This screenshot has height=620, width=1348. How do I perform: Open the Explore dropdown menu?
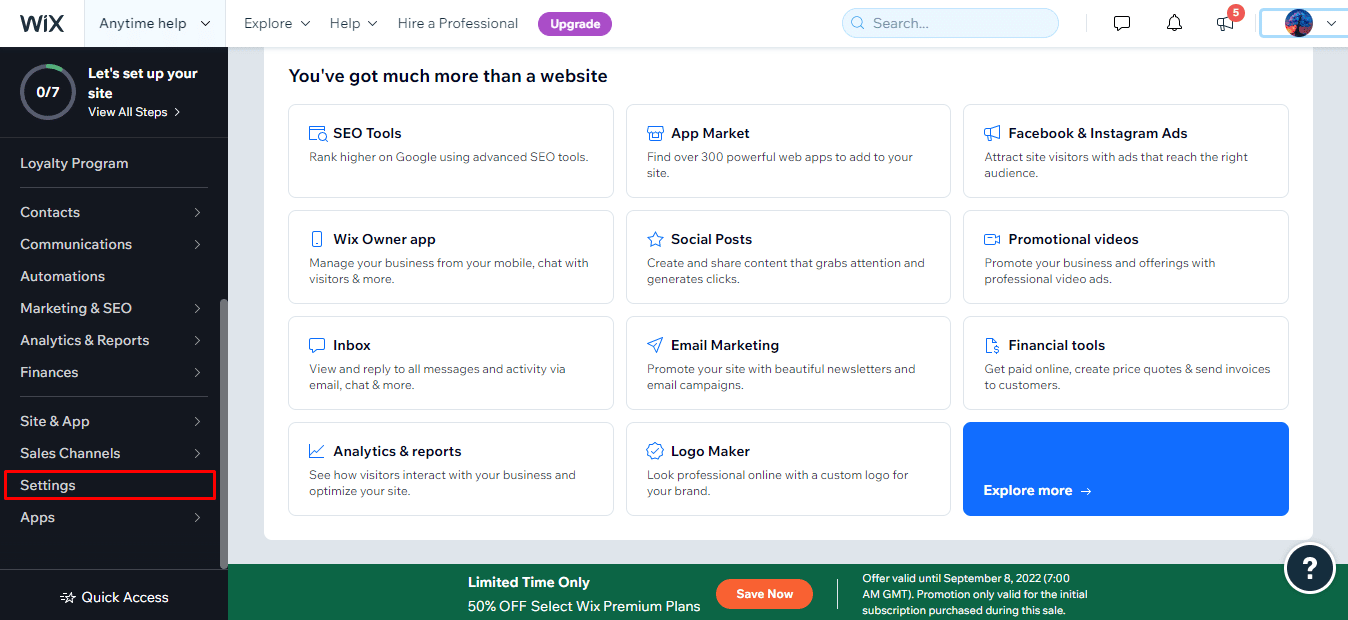[x=277, y=23]
